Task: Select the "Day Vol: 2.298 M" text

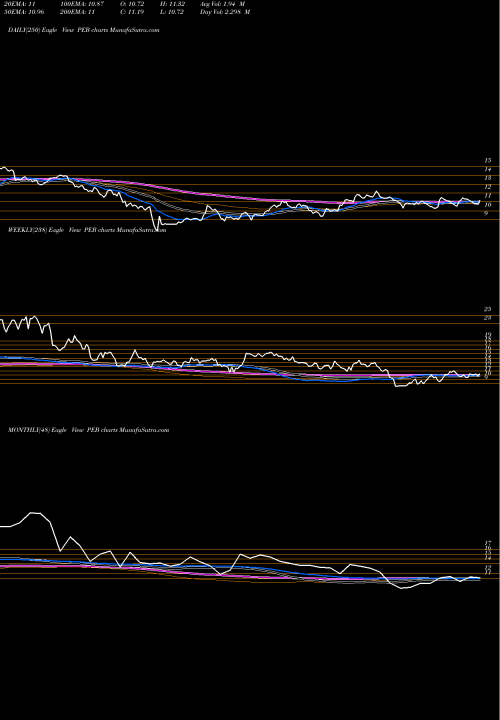Action: click(x=225, y=12)
